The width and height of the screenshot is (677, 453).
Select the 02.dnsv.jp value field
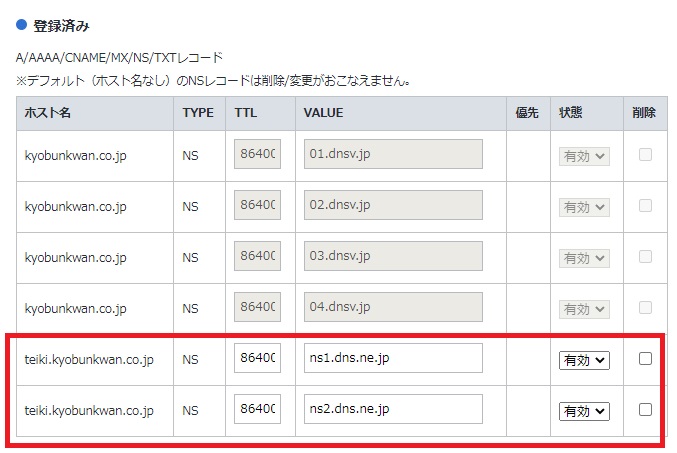pyautogui.click(x=393, y=205)
